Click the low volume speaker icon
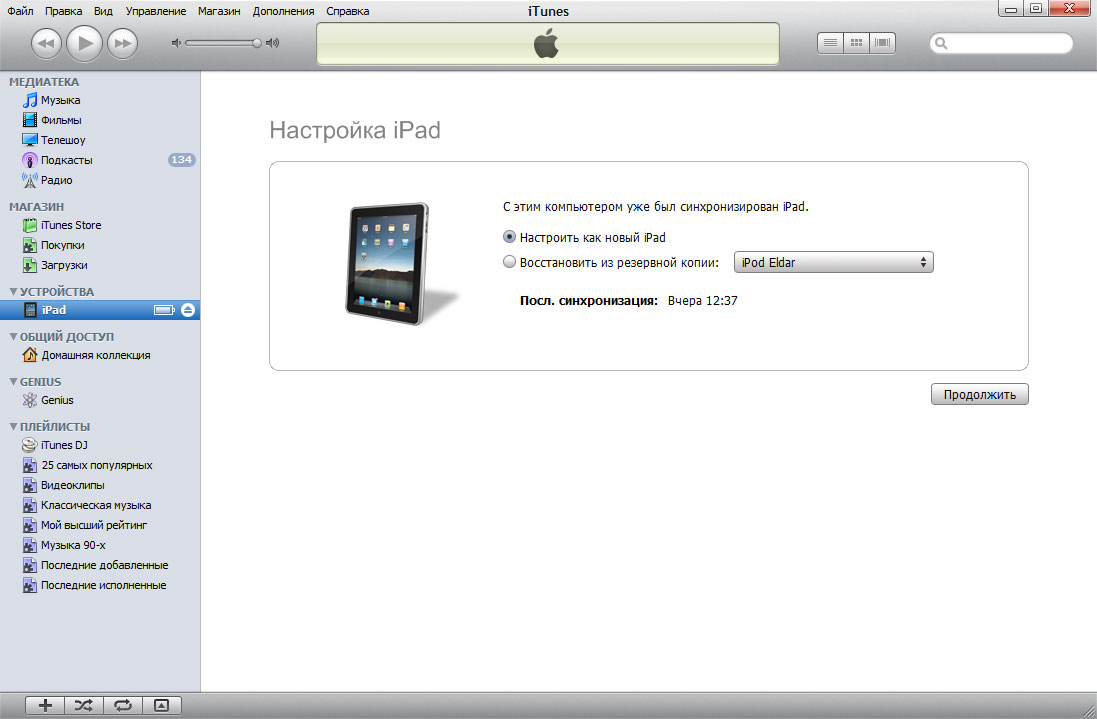 point(176,43)
